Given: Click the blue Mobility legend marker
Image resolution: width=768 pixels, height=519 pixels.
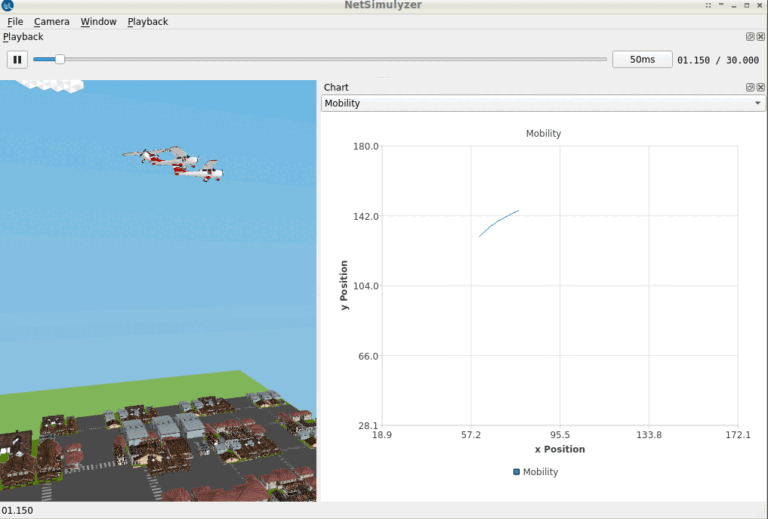Looking at the screenshot, I should [x=516, y=472].
